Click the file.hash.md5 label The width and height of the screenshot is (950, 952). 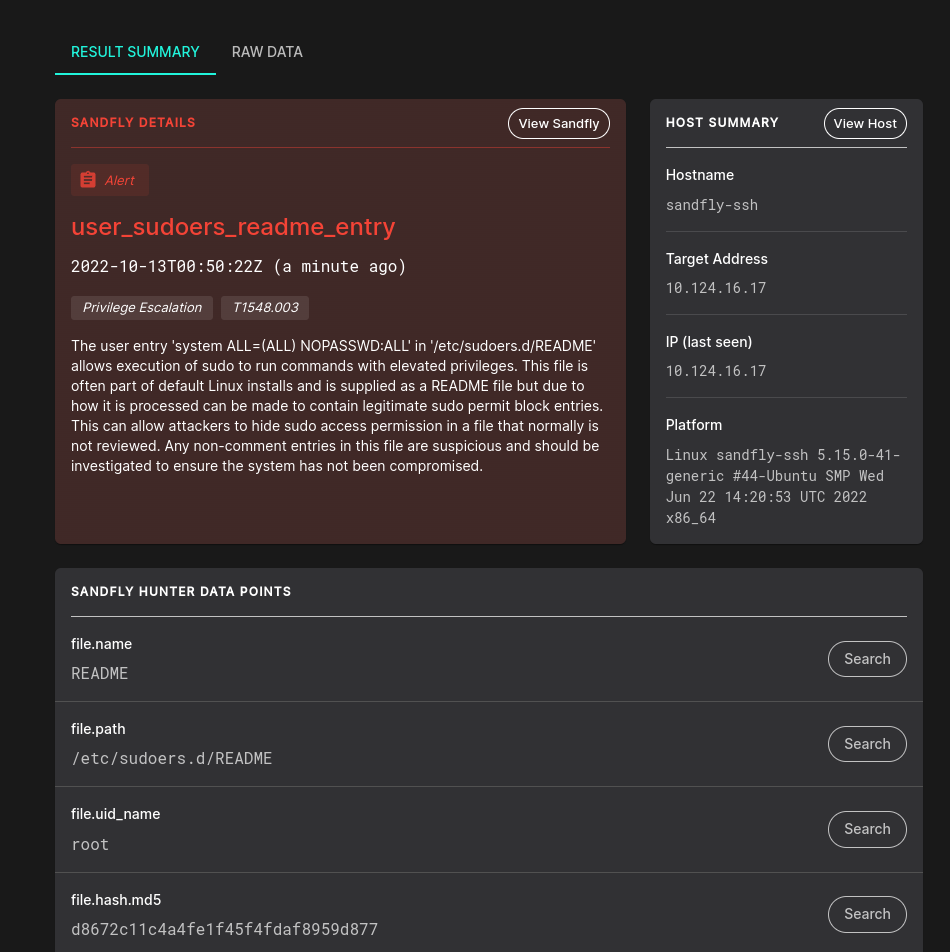(116, 900)
